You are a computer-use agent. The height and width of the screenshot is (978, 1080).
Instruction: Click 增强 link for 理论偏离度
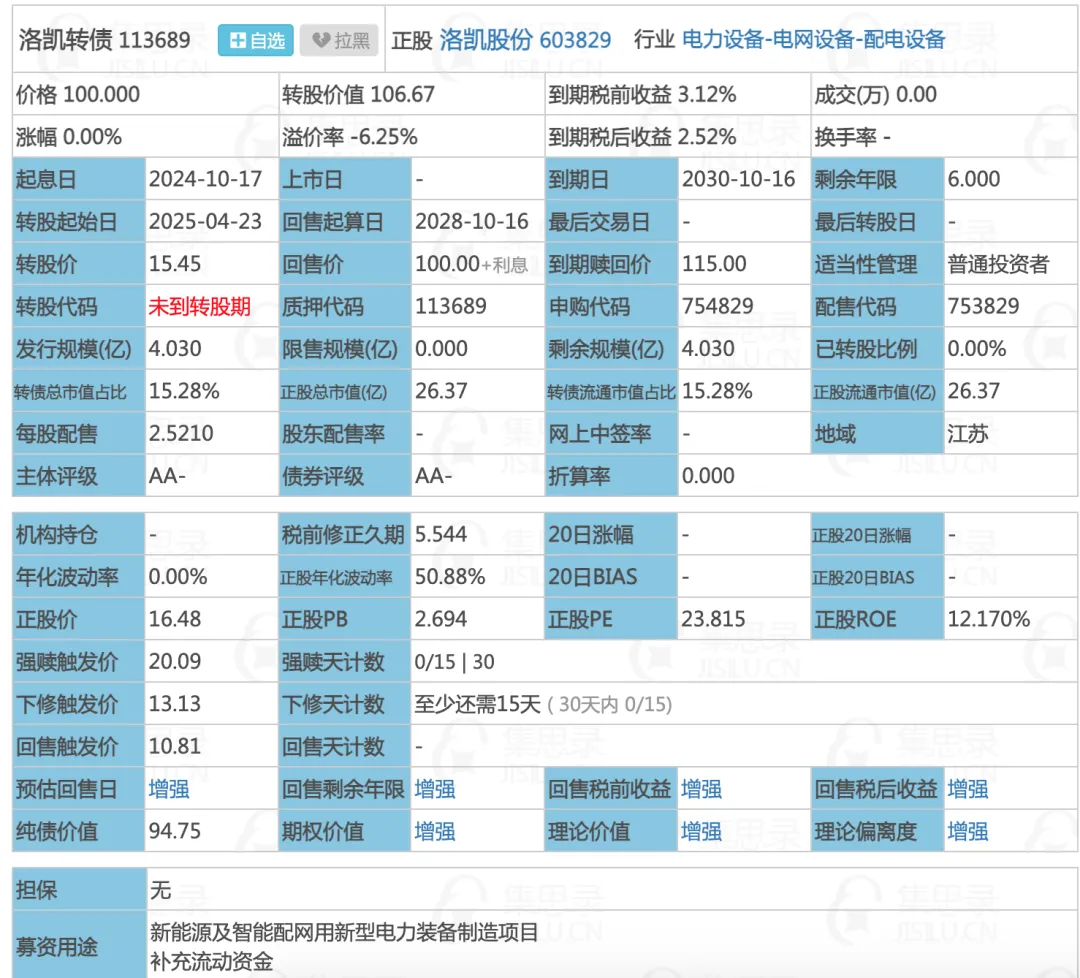(x=968, y=832)
